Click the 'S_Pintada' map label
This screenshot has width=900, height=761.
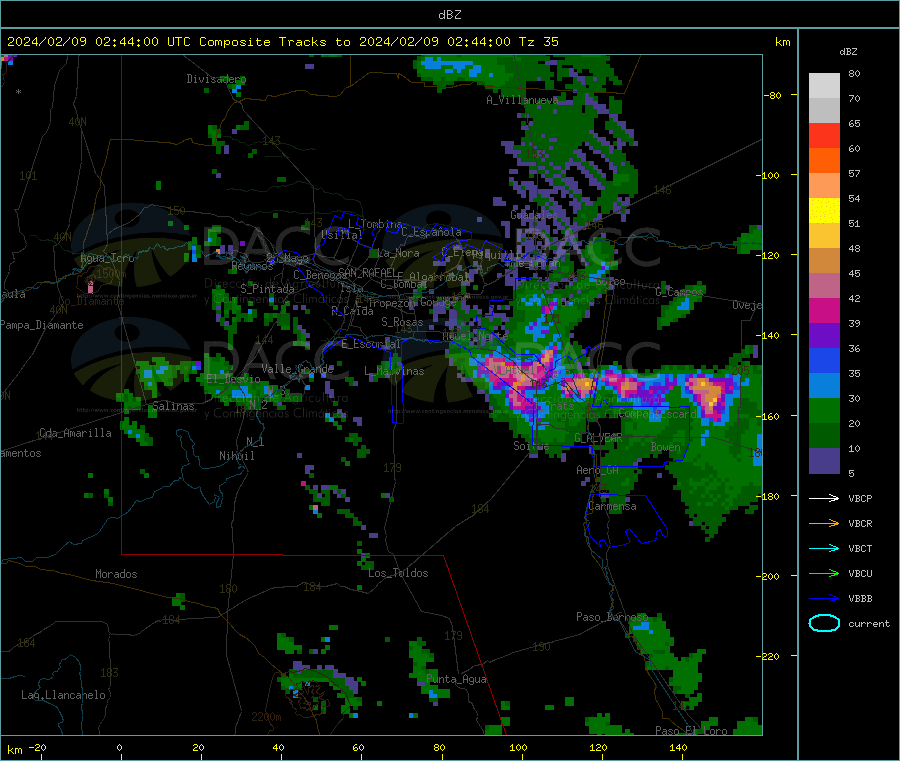pos(267,289)
